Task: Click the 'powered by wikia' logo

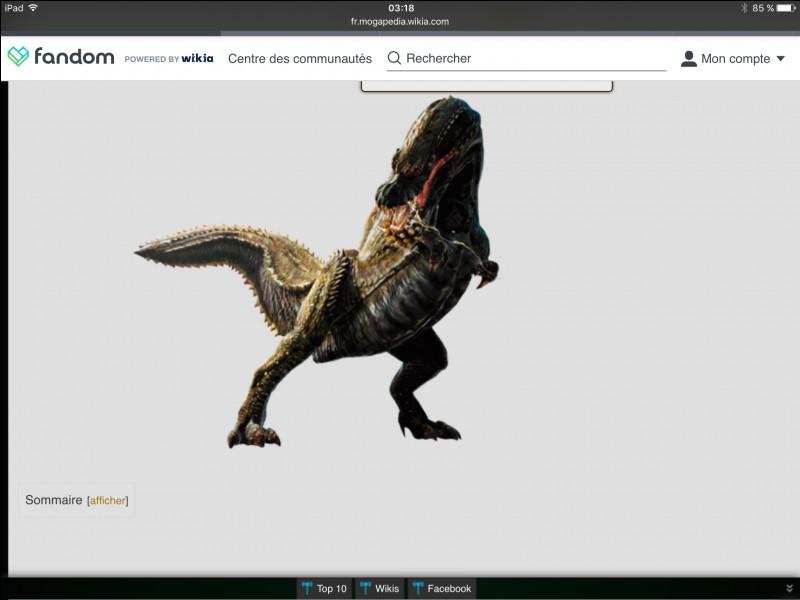Action: point(169,59)
